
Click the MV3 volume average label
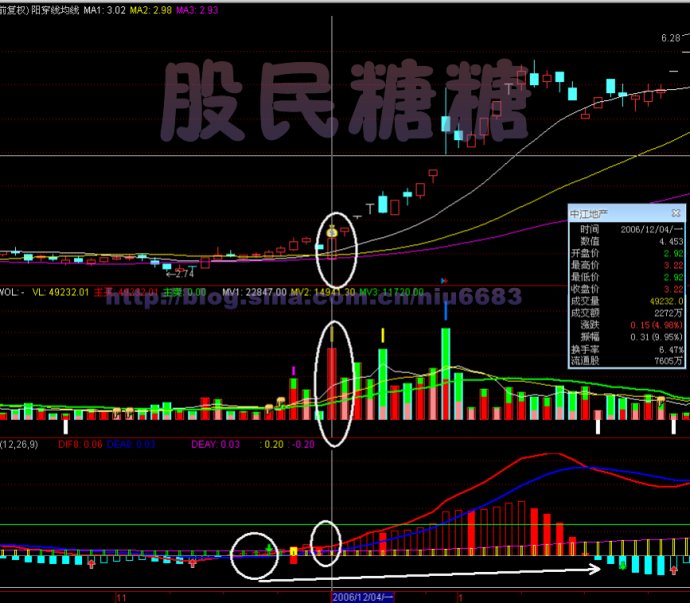click(x=391, y=292)
